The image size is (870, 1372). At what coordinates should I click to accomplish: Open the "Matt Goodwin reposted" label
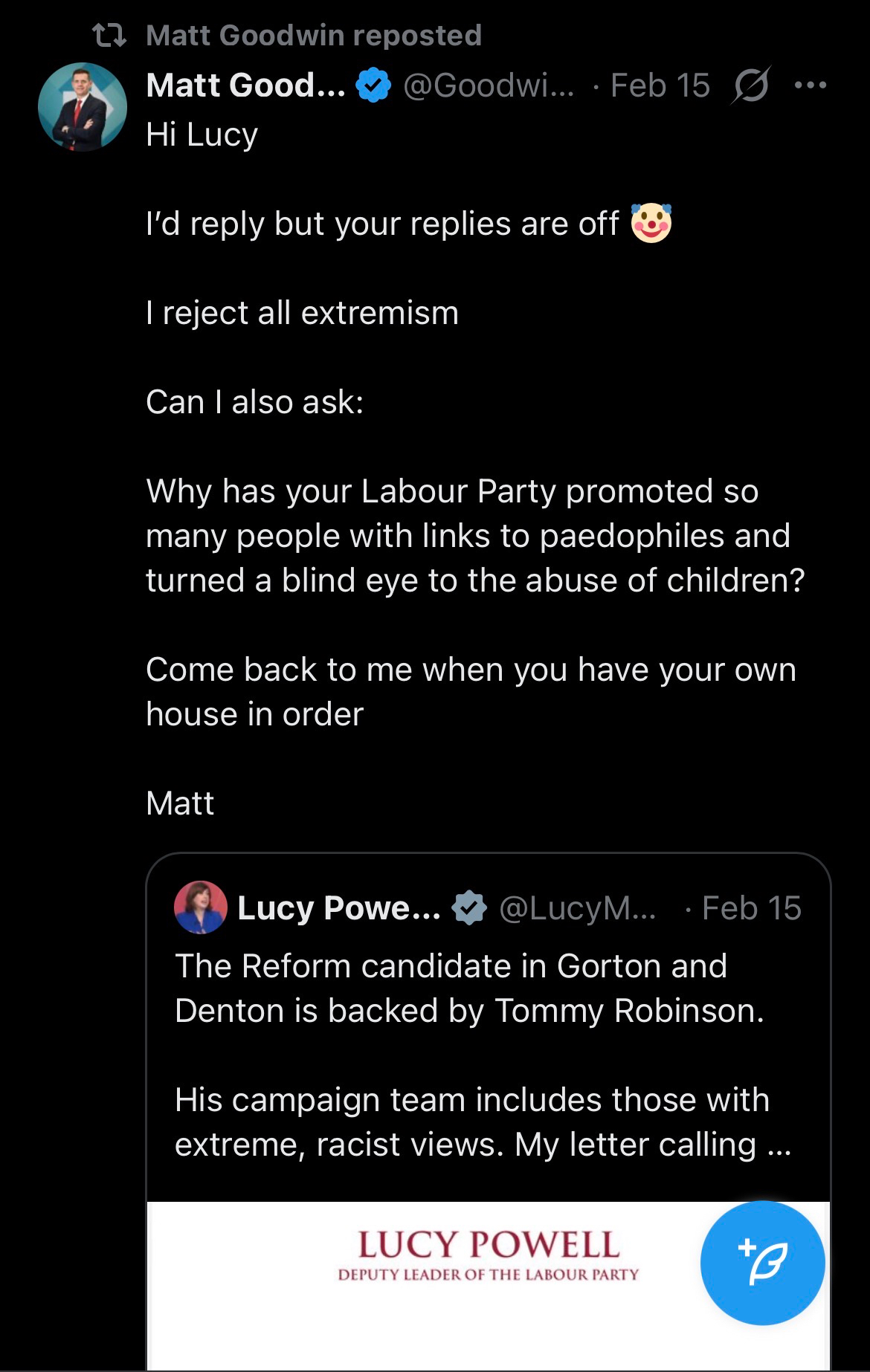click(314, 35)
